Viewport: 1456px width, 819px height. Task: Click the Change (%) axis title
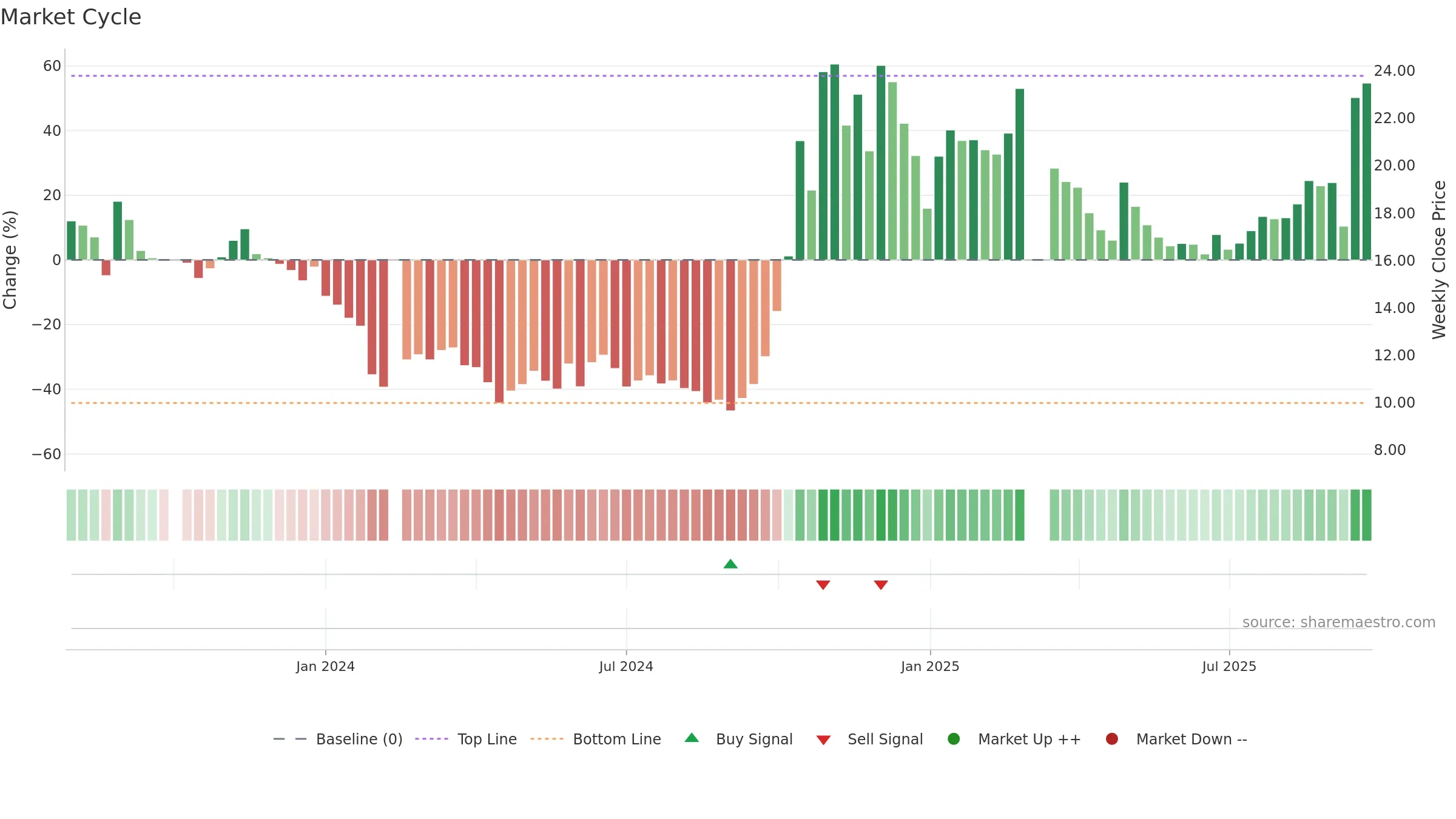[x=10, y=260]
